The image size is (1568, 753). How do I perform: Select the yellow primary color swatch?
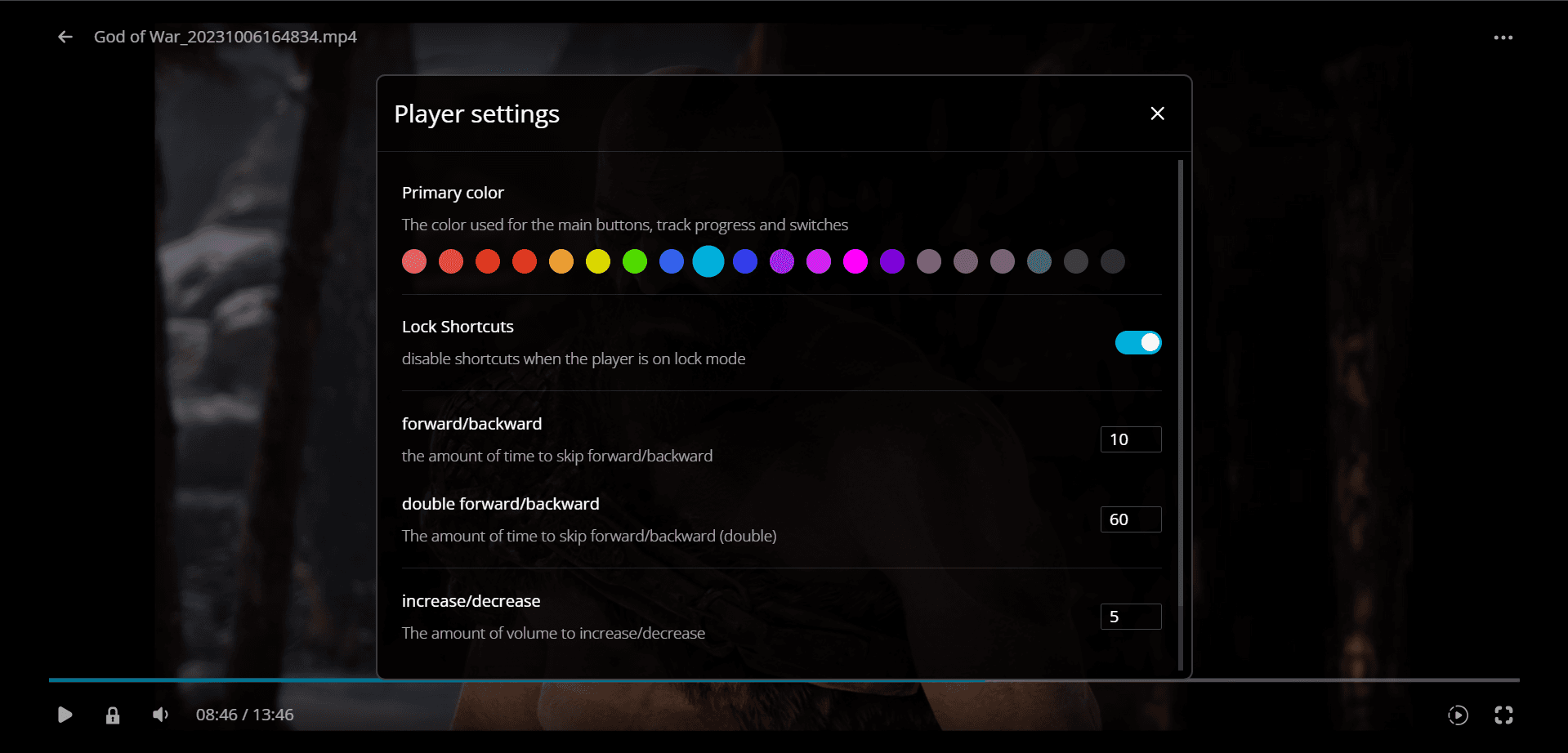(598, 261)
